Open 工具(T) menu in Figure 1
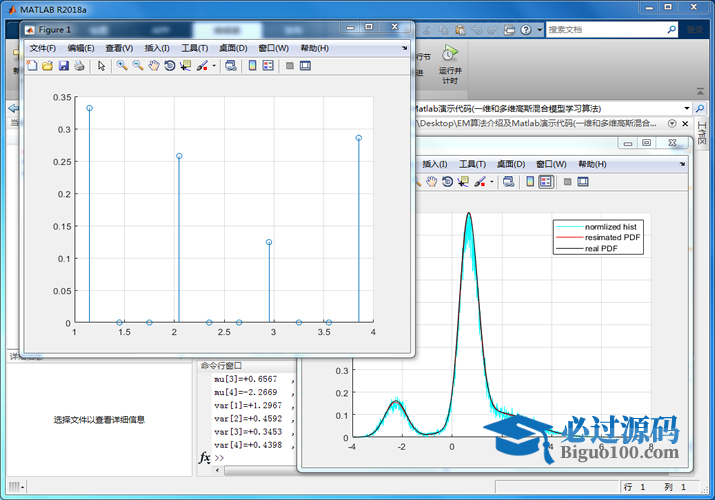 [195, 48]
